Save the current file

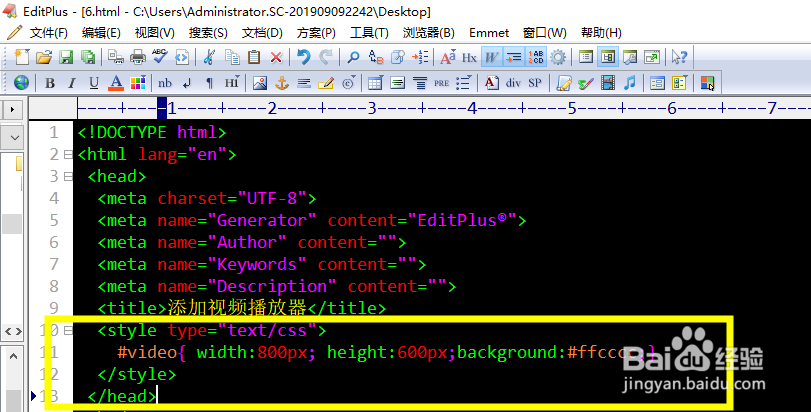(x=66, y=56)
